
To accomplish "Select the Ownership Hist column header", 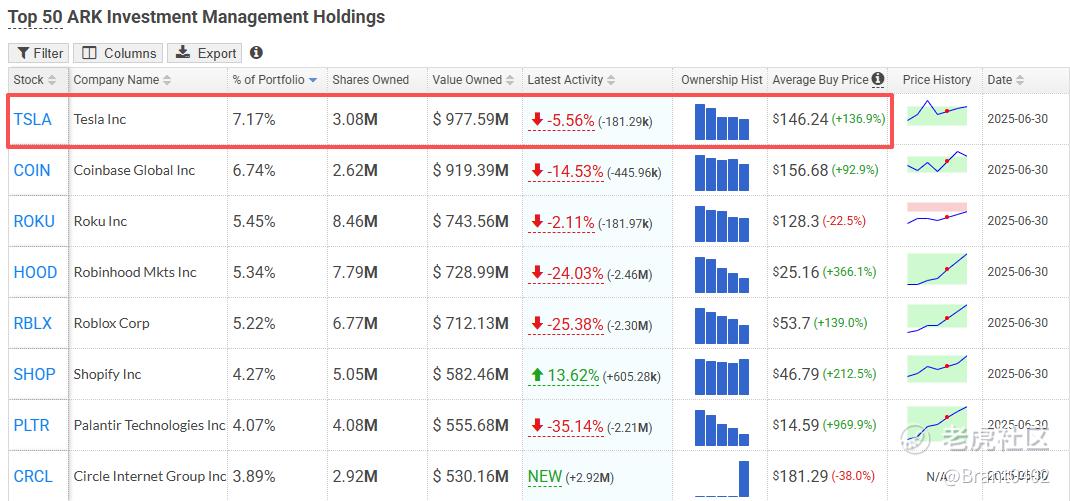I will point(721,80).
